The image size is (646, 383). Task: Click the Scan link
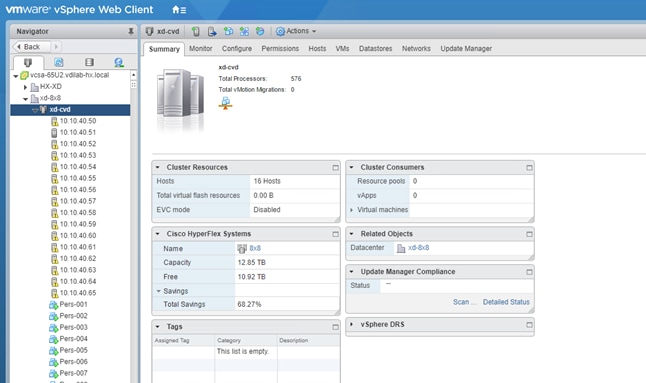pyautogui.click(x=464, y=302)
